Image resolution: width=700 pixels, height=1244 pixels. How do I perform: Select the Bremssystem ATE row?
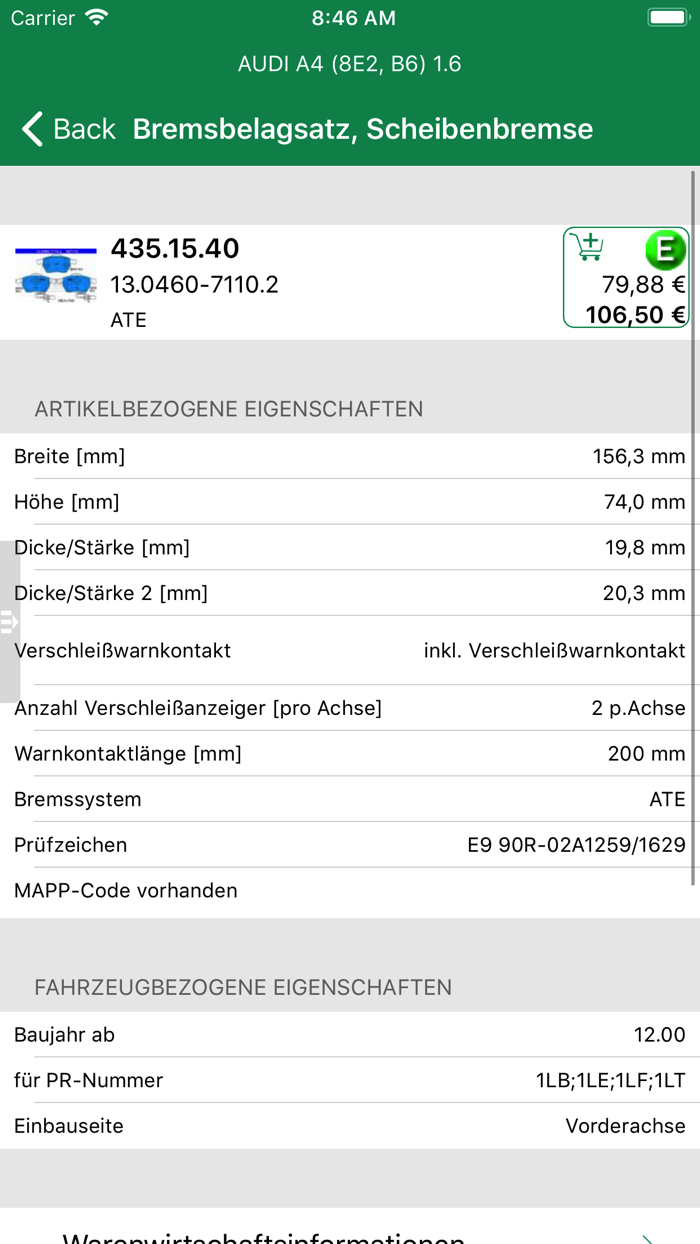pos(350,799)
